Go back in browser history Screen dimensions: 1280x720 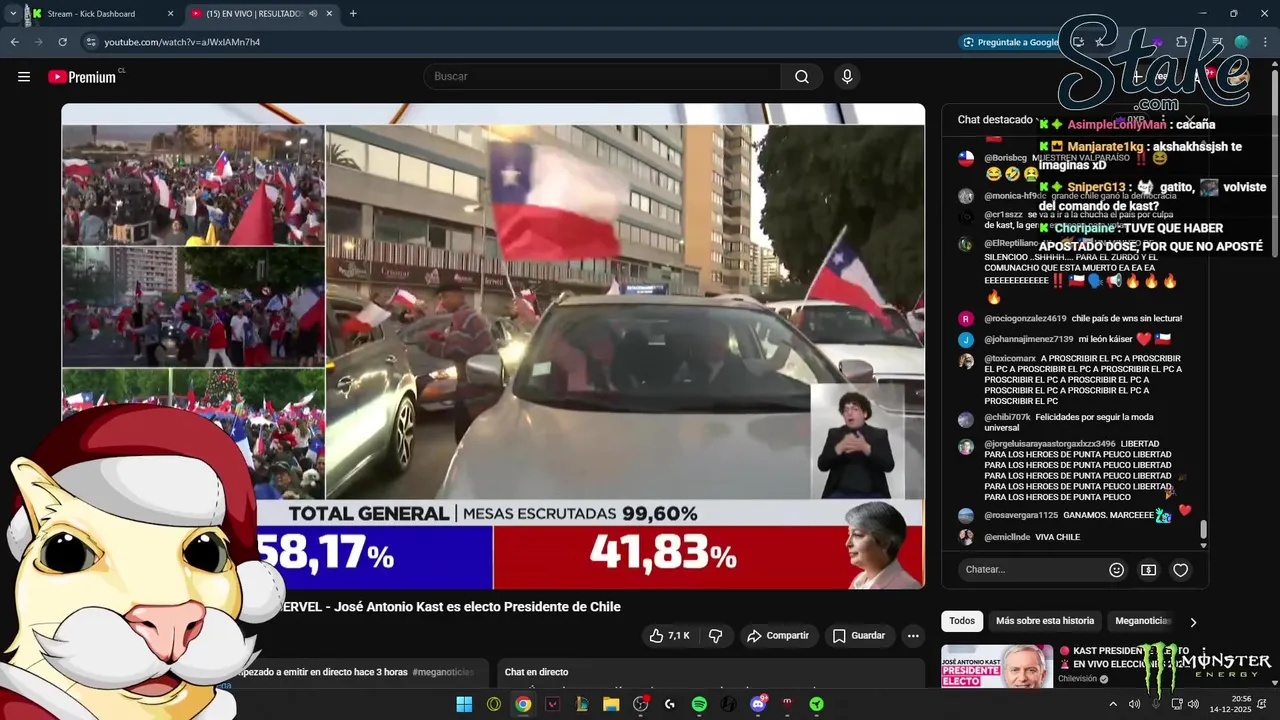pyautogui.click(x=15, y=42)
